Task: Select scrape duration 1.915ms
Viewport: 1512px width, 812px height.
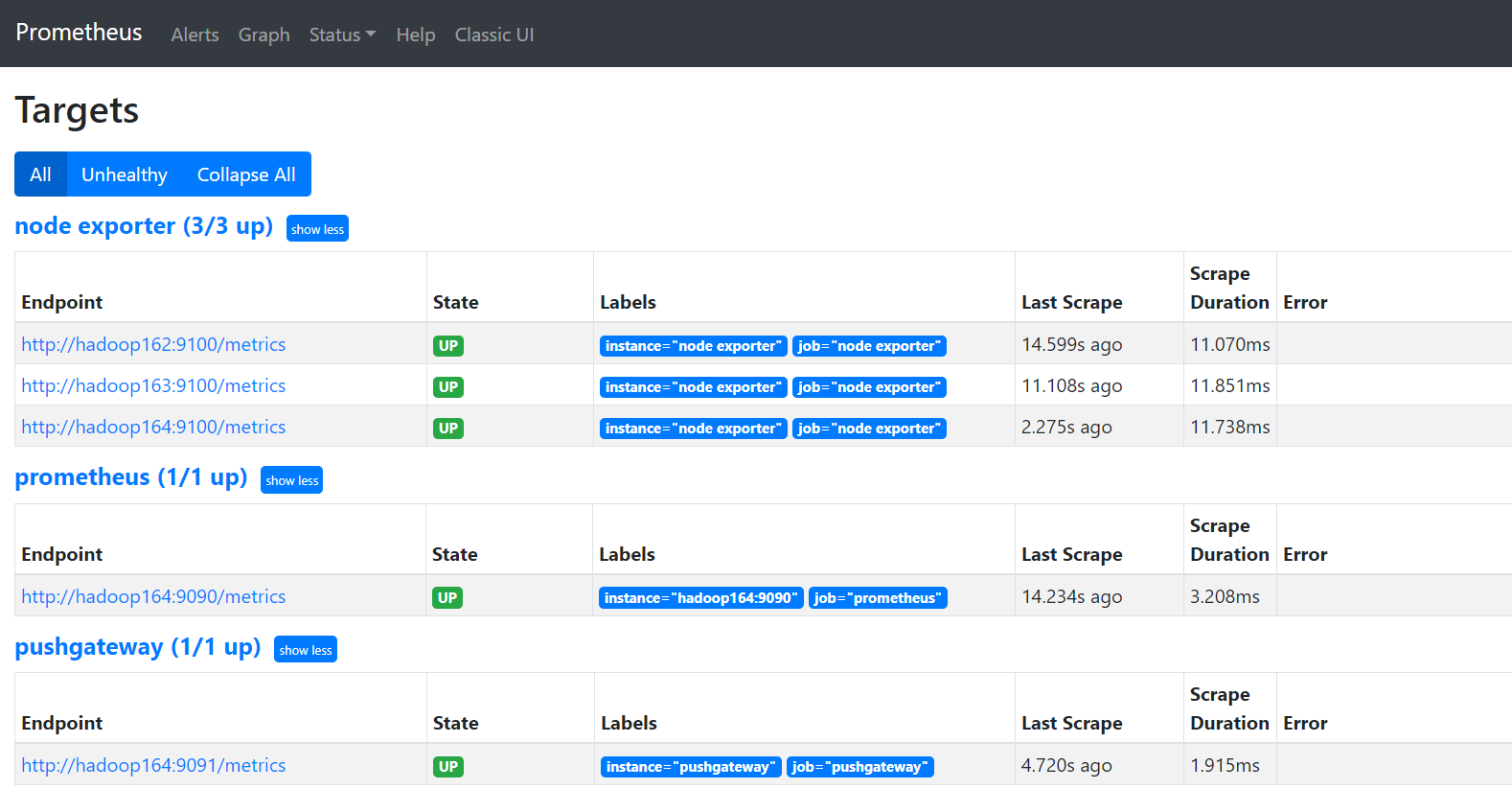Action: click(x=1226, y=765)
